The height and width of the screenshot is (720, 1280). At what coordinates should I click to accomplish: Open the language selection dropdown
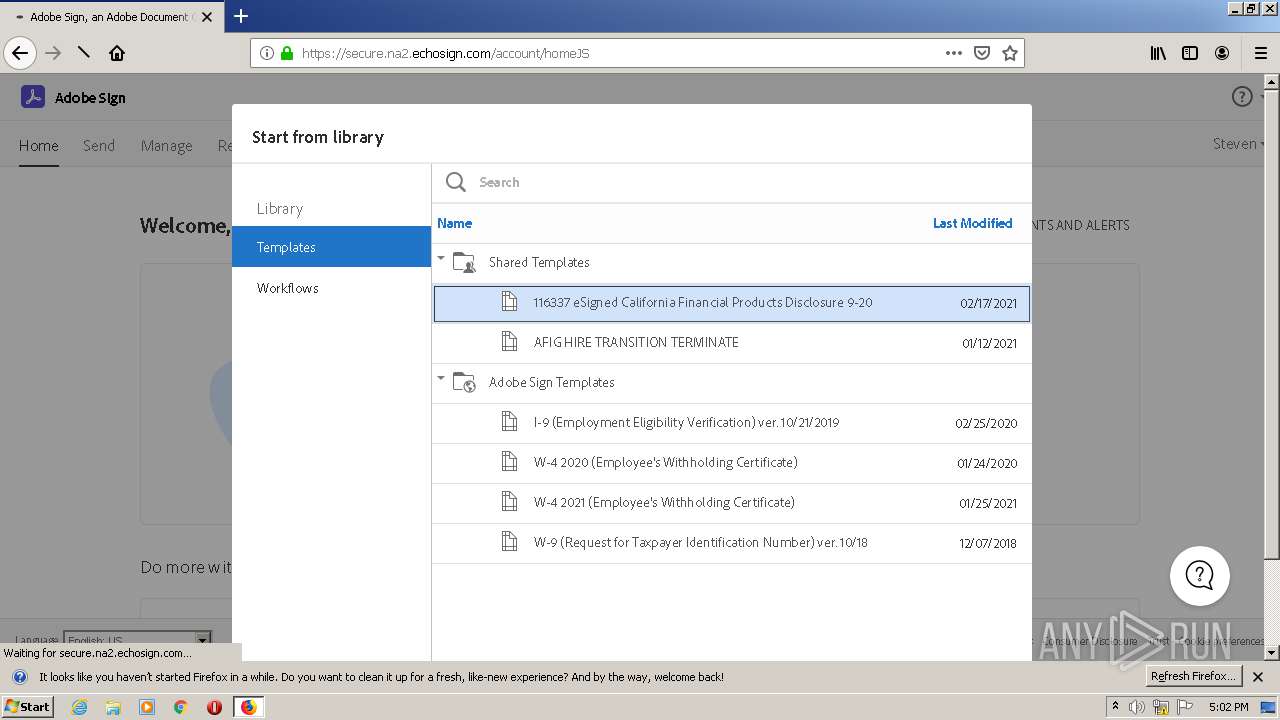[x=137, y=640]
